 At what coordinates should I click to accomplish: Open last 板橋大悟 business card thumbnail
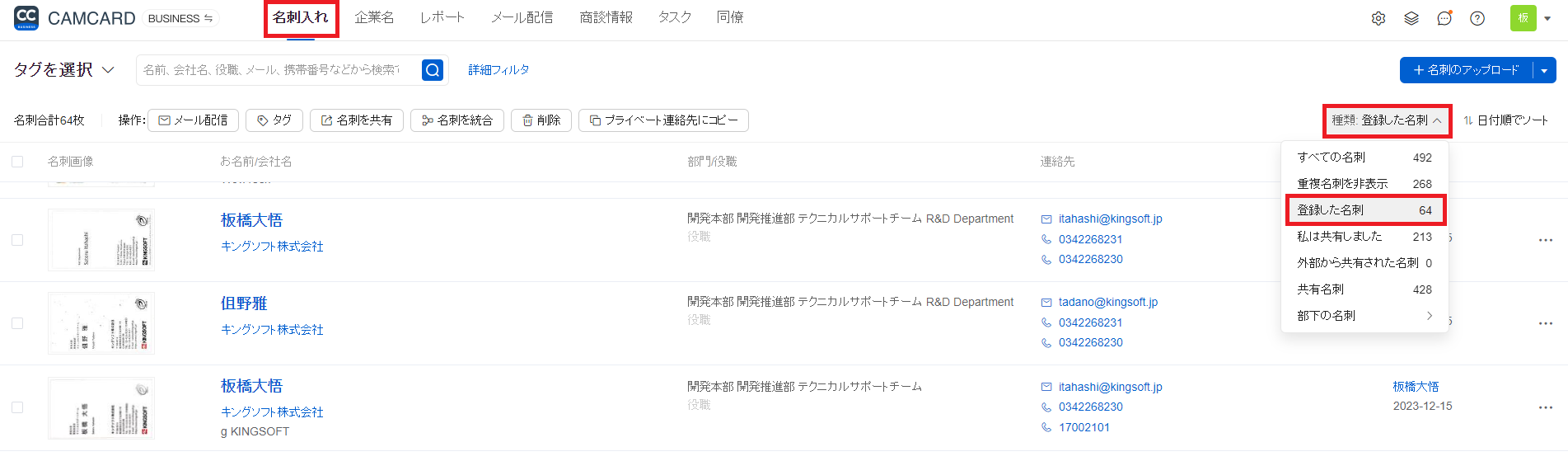coord(101,407)
